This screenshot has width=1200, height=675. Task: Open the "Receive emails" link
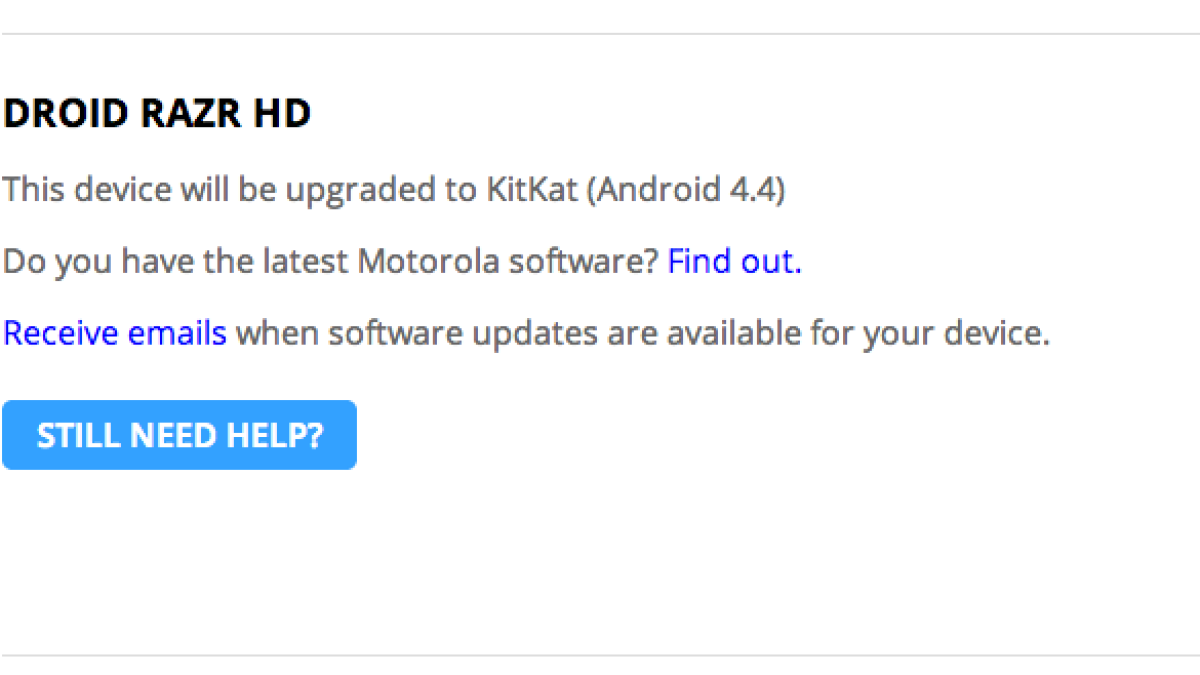coord(115,333)
